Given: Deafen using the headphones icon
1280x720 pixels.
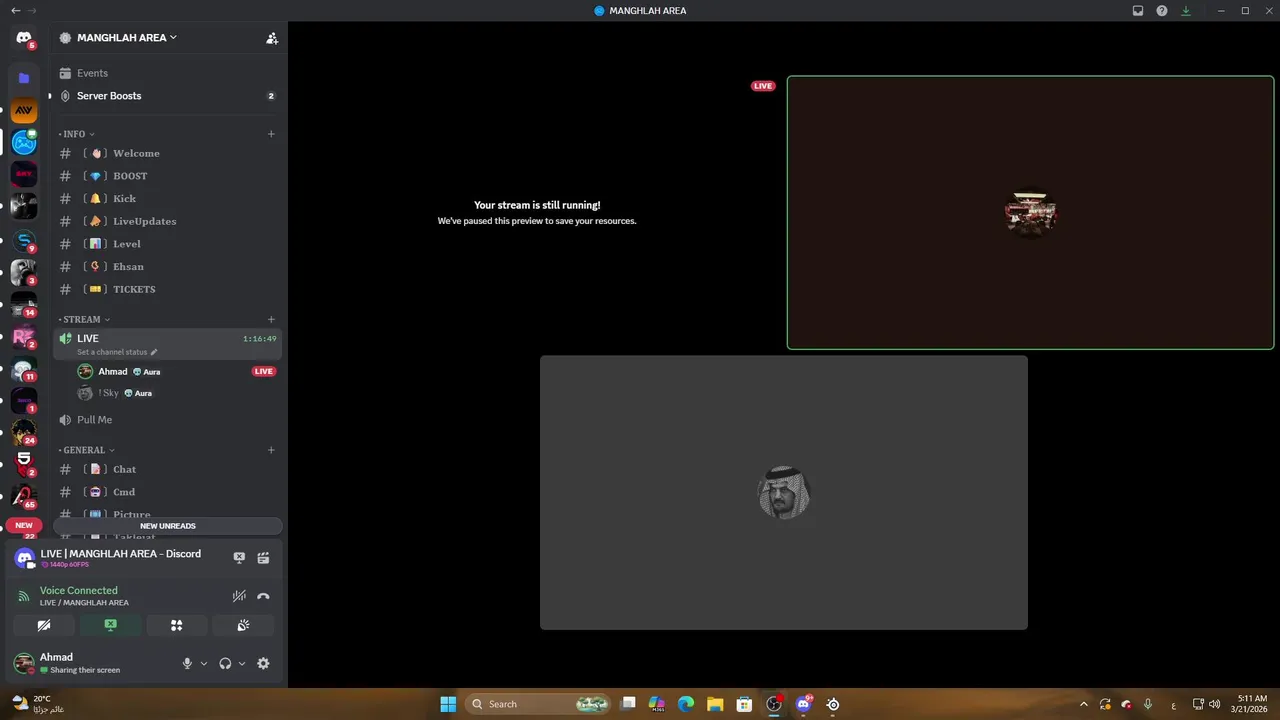Looking at the screenshot, I should click(x=225, y=663).
